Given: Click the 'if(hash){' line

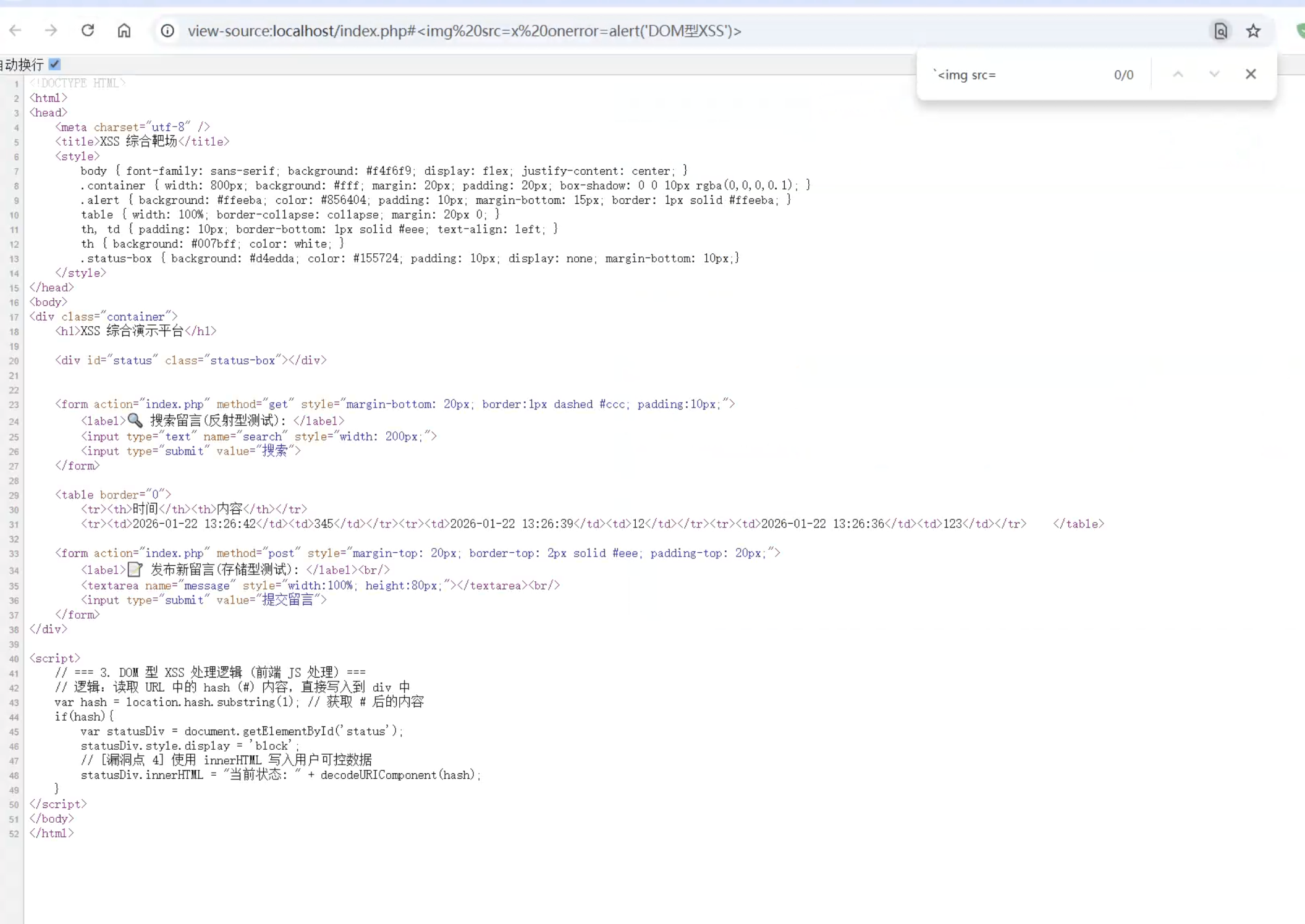Looking at the screenshot, I should (x=85, y=717).
